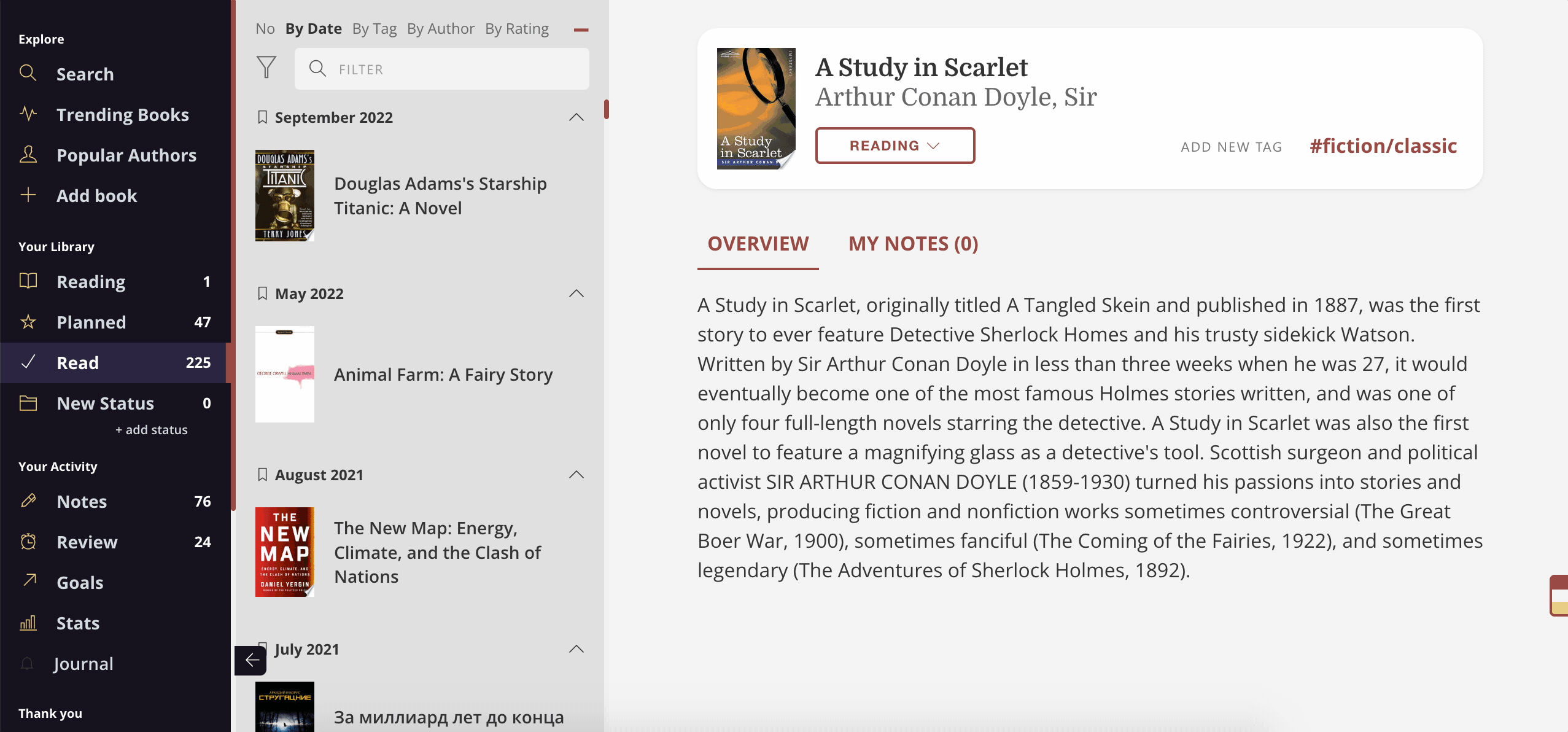Viewport: 1568px width, 732px height.
Task: Open the READING status dropdown
Action: click(895, 146)
